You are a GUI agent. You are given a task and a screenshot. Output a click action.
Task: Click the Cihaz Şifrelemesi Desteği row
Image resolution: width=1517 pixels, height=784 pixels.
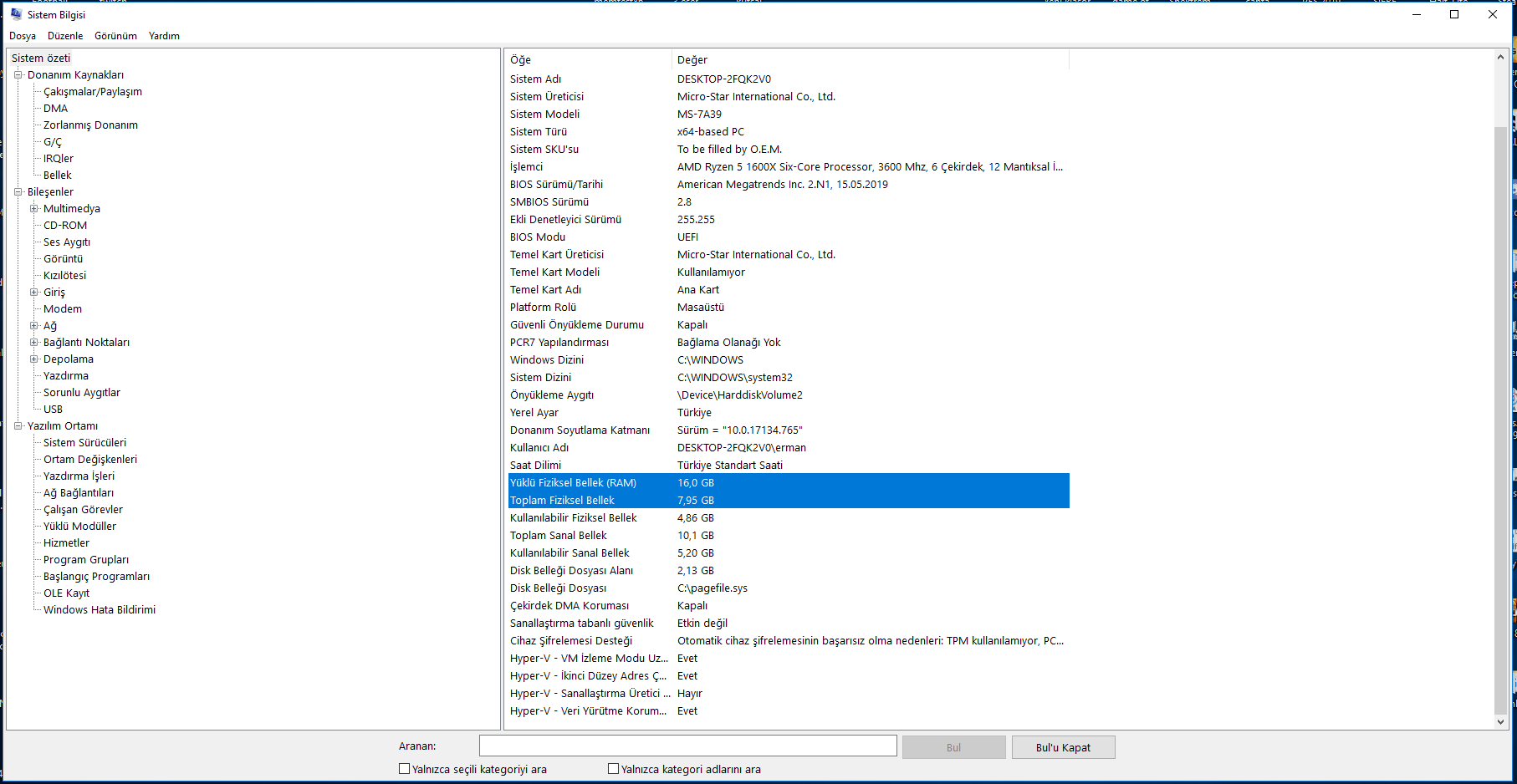click(789, 641)
